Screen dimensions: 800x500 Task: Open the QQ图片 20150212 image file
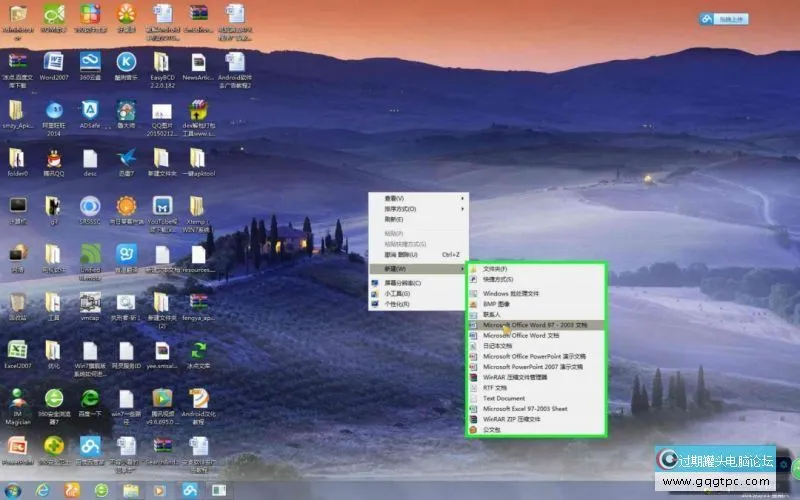tap(162, 119)
